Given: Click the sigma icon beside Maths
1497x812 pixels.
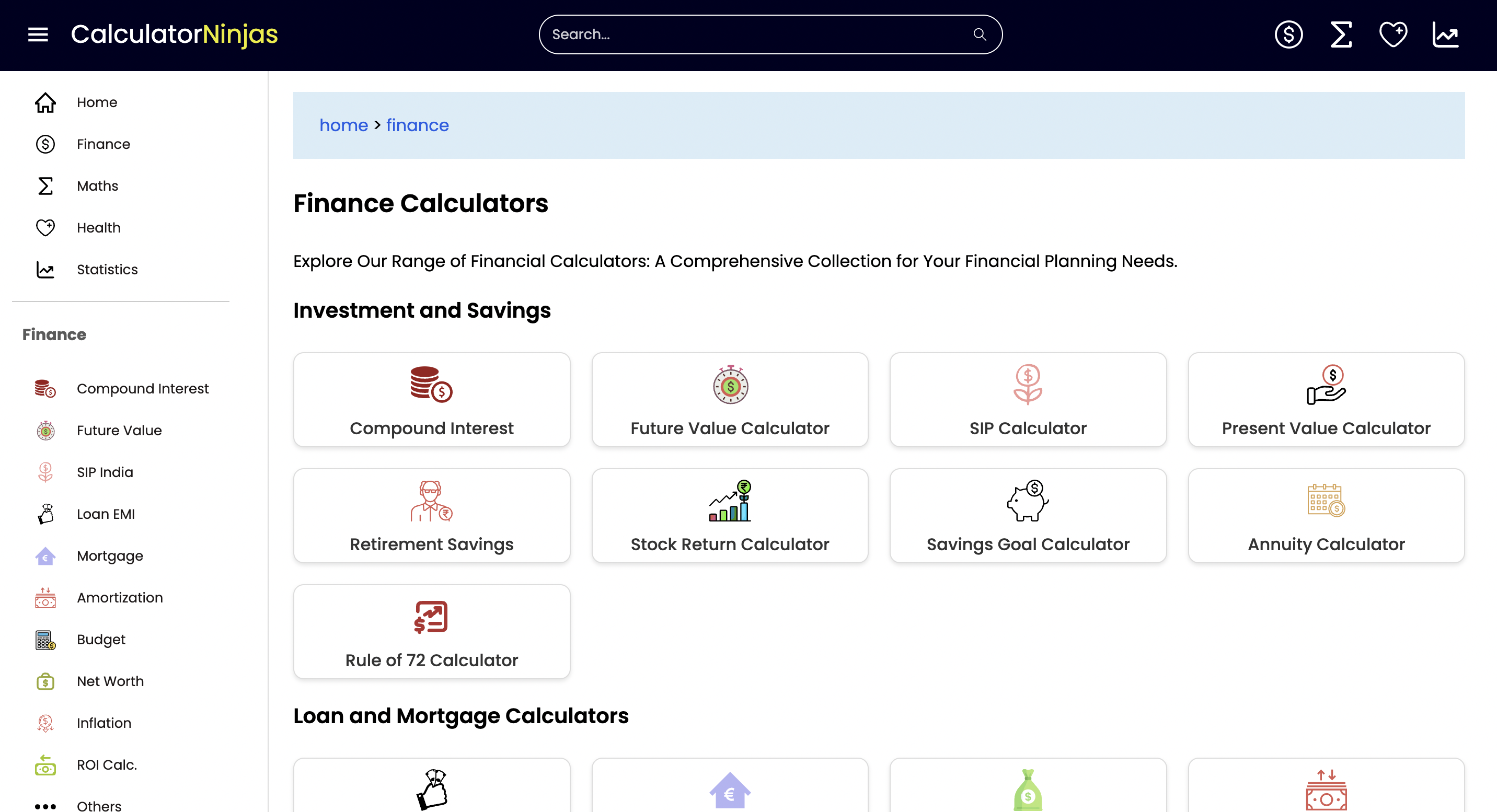Looking at the screenshot, I should tap(45, 186).
